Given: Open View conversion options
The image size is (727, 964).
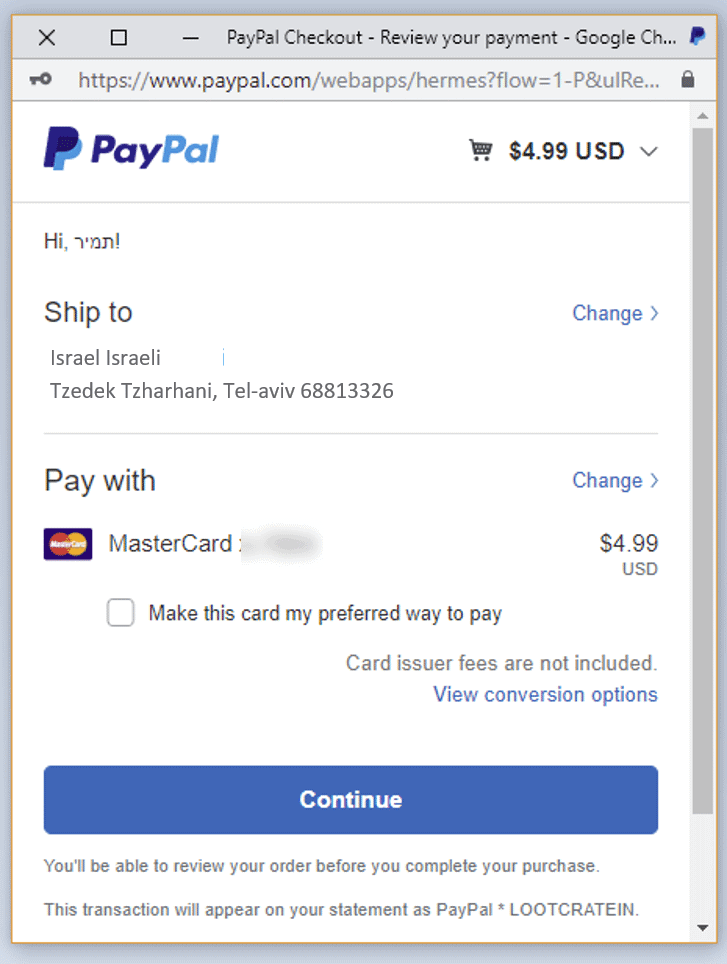Looking at the screenshot, I should click(x=545, y=694).
